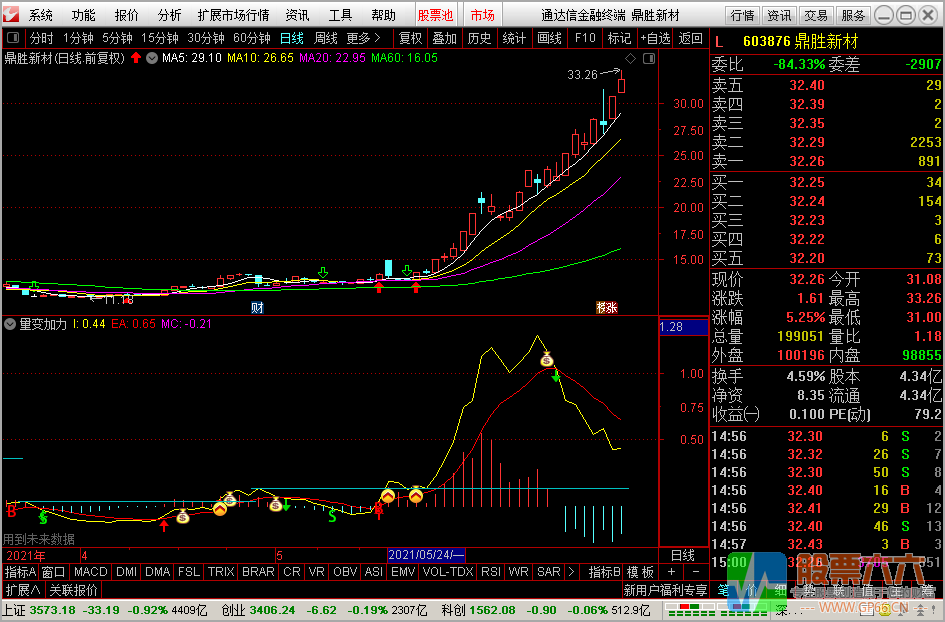This screenshot has height=622, width=945.
Task: Click the 服务 button
Action: (853, 15)
